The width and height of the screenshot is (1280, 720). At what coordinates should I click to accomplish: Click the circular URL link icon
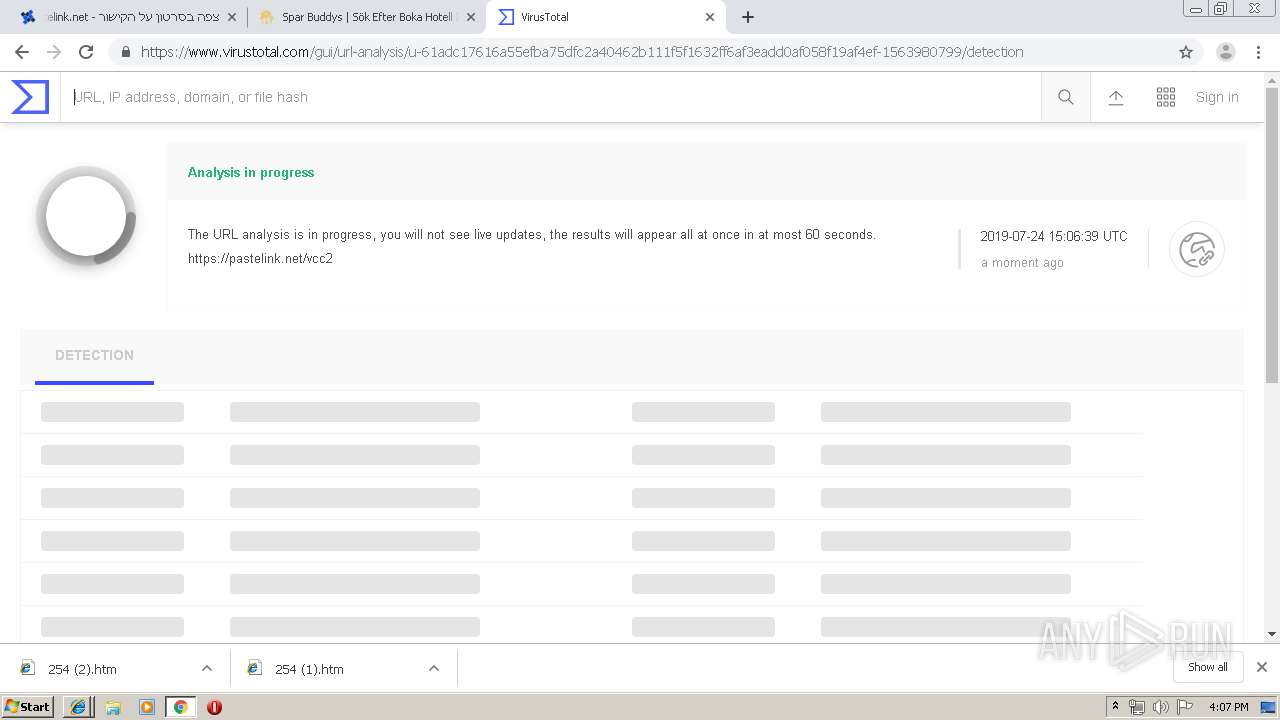click(1197, 249)
